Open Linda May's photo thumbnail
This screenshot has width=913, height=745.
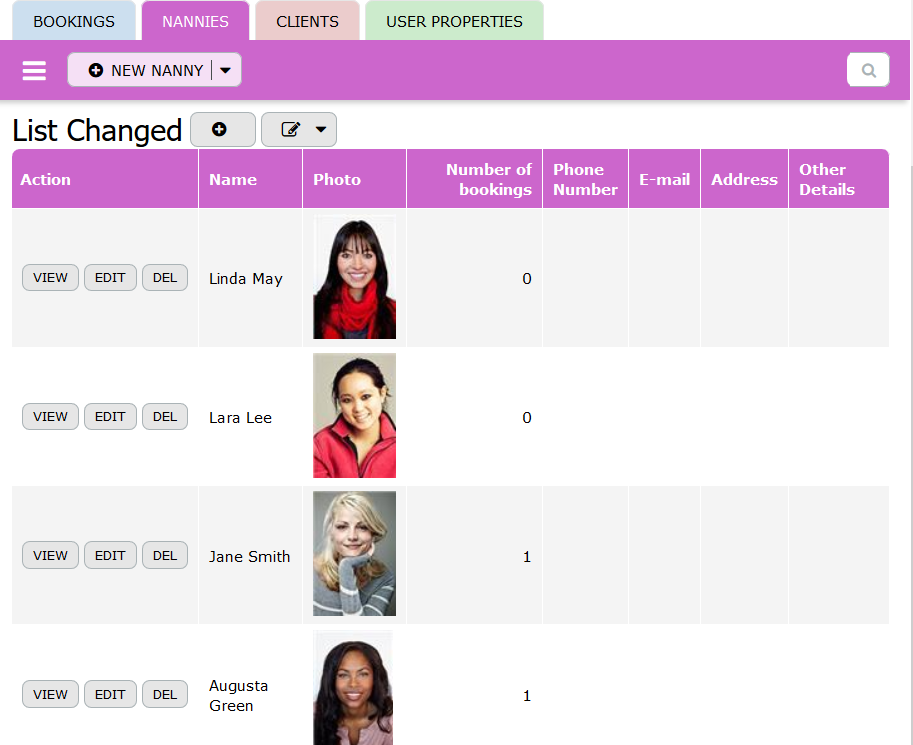[x=354, y=278]
